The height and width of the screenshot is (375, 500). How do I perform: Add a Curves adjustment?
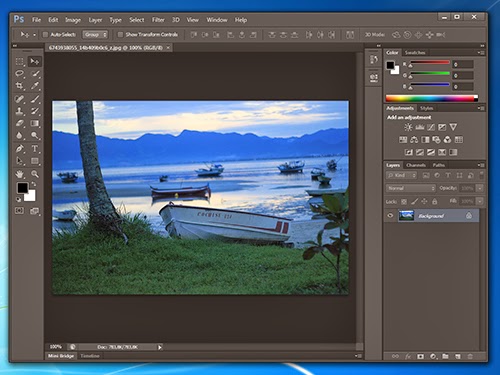click(431, 127)
